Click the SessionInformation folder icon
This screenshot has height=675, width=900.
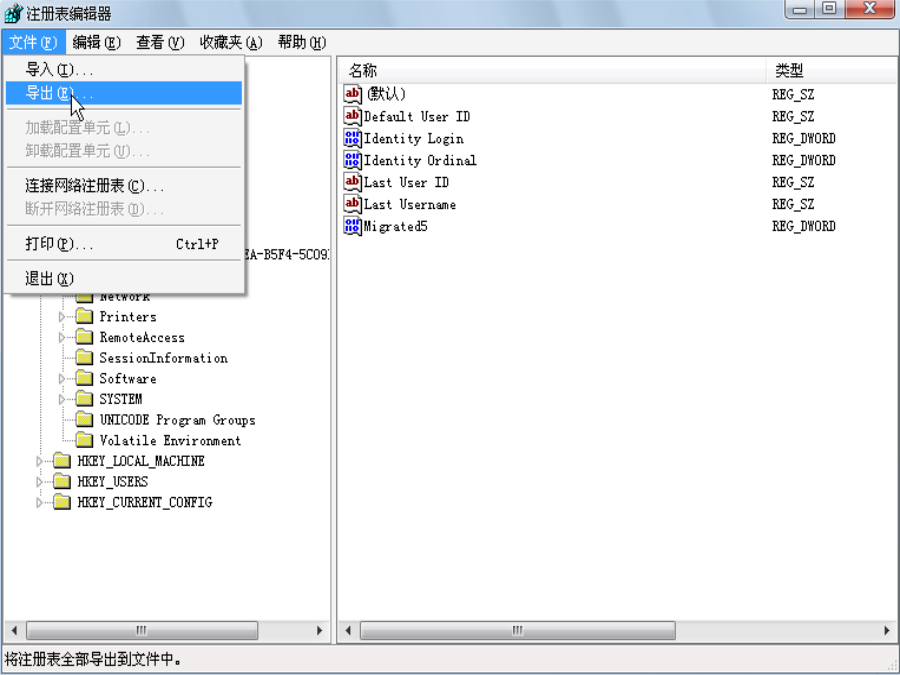coord(84,358)
